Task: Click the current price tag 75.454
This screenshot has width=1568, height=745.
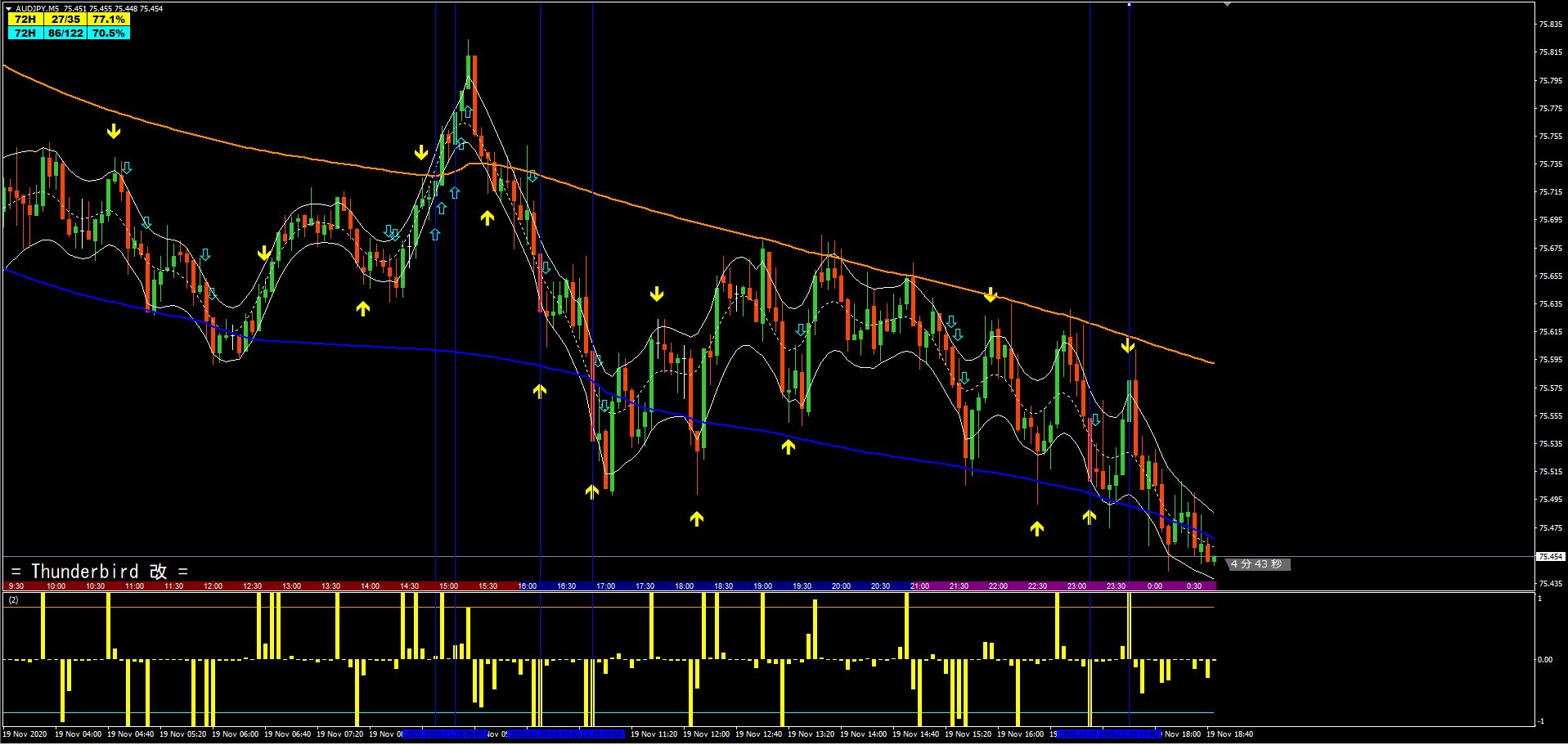Action: click(x=1550, y=557)
